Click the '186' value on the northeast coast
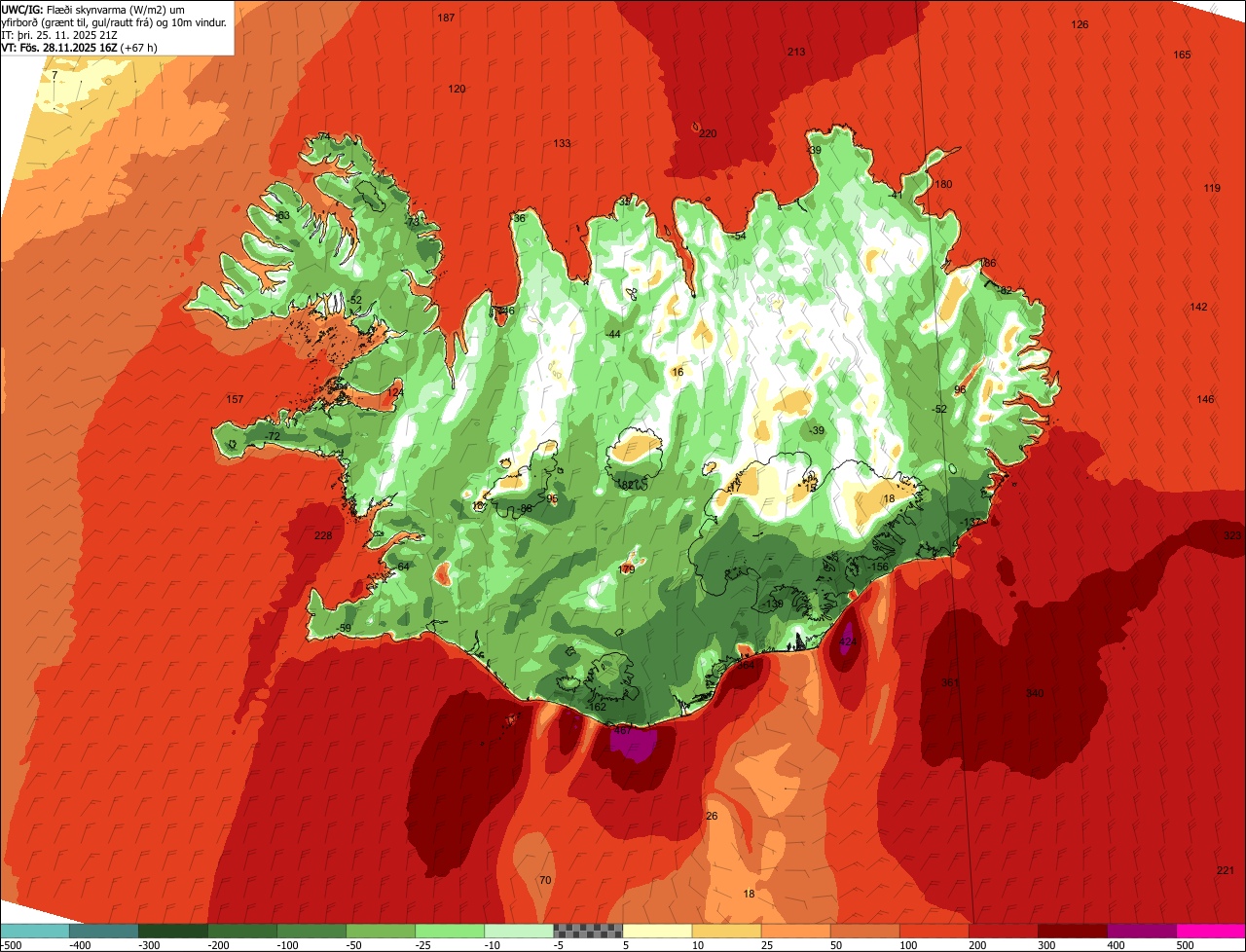 (987, 263)
